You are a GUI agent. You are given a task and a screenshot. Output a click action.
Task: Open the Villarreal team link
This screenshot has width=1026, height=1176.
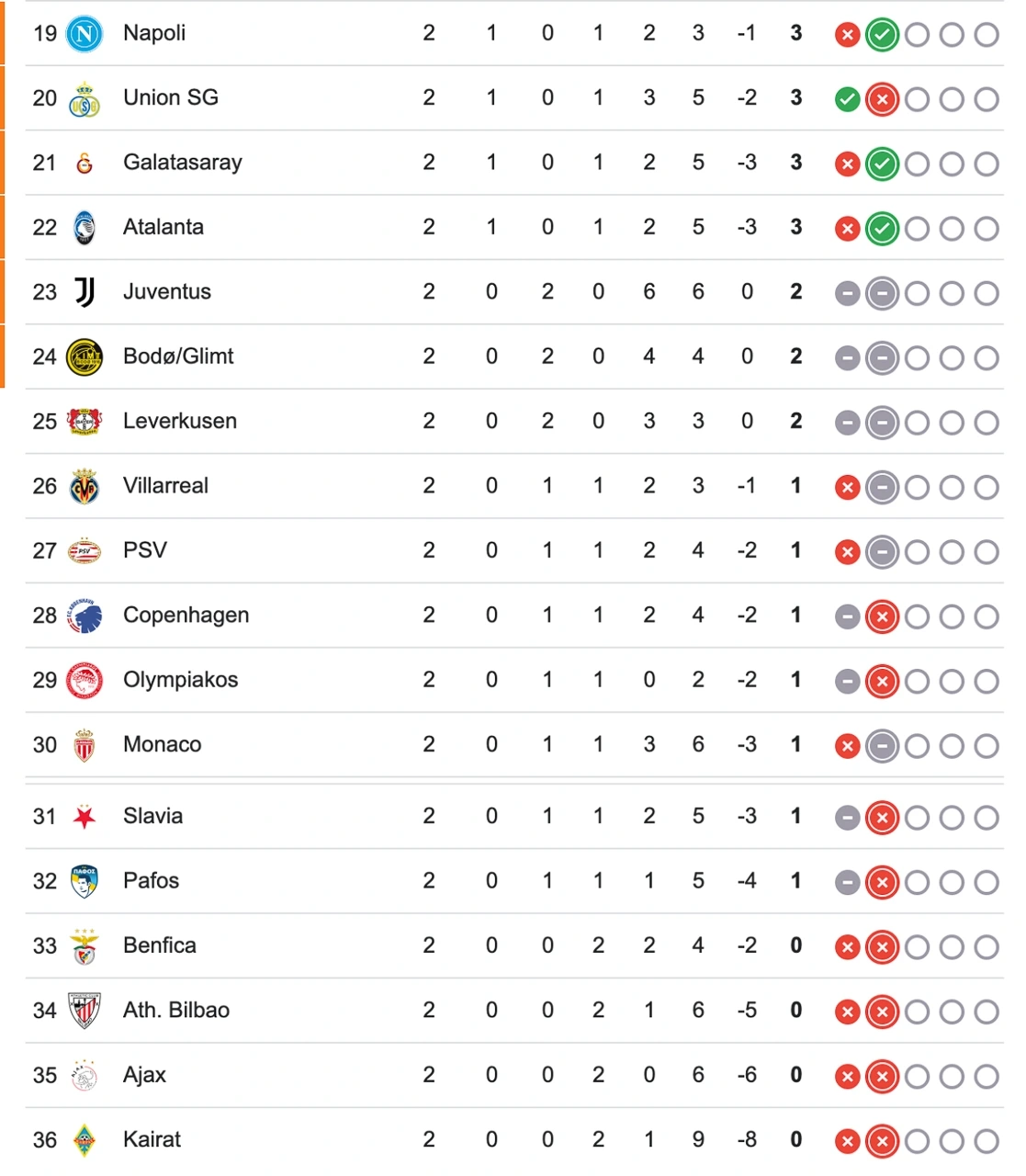click(165, 485)
